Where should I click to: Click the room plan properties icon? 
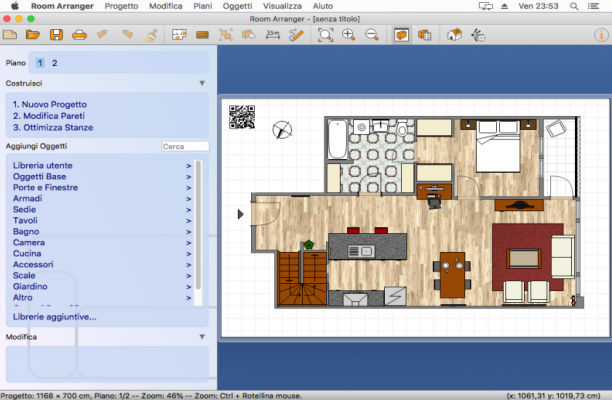[x=179, y=35]
